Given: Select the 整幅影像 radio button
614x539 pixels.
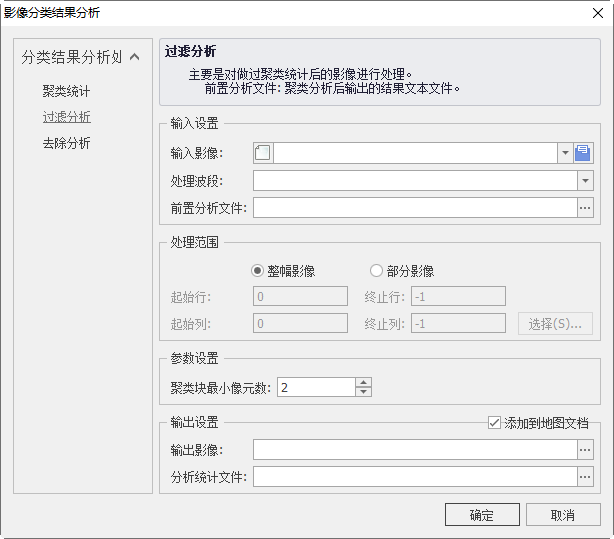Looking at the screenshot, I should click(258, 270).
